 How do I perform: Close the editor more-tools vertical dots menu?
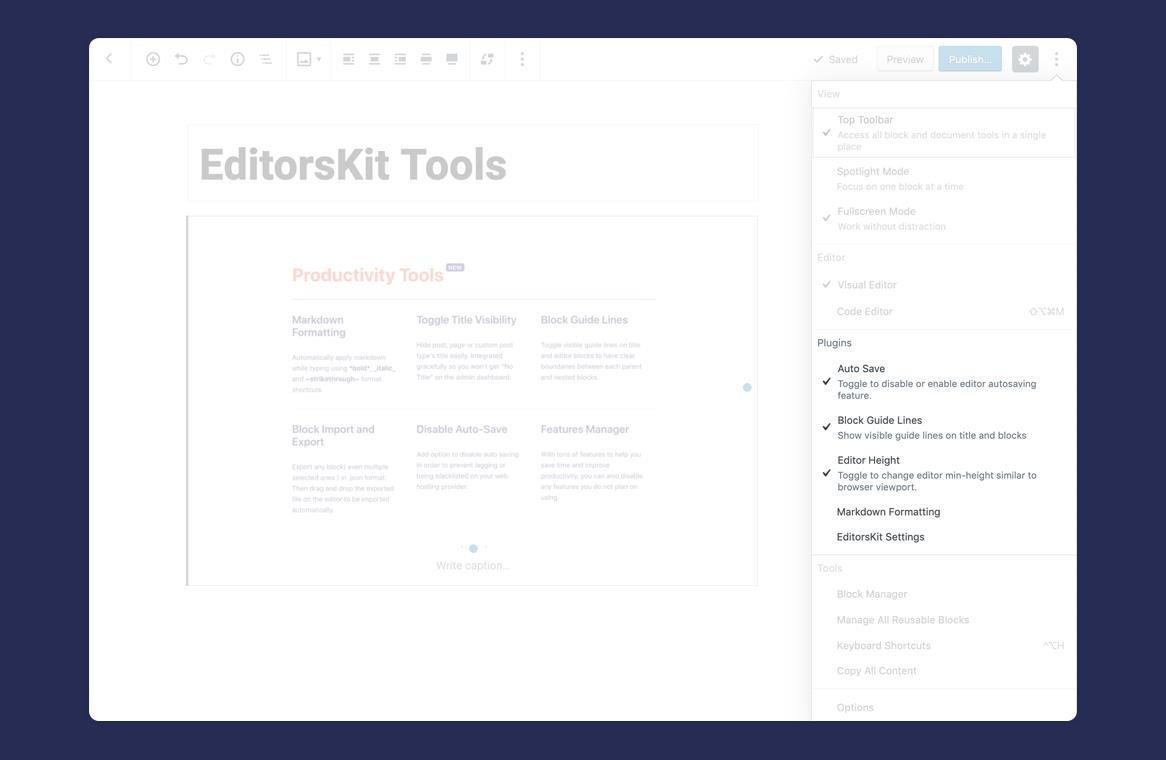[x=1056, y=59]
